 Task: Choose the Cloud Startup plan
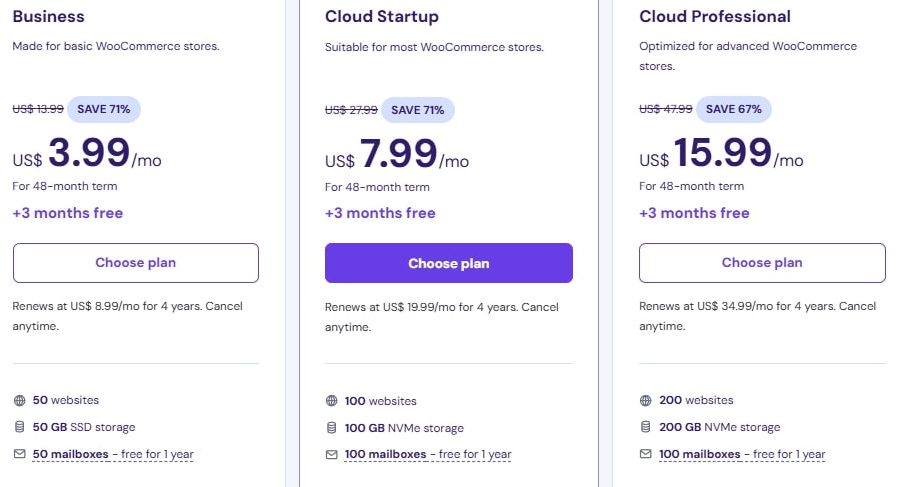(x=448, y=263)
